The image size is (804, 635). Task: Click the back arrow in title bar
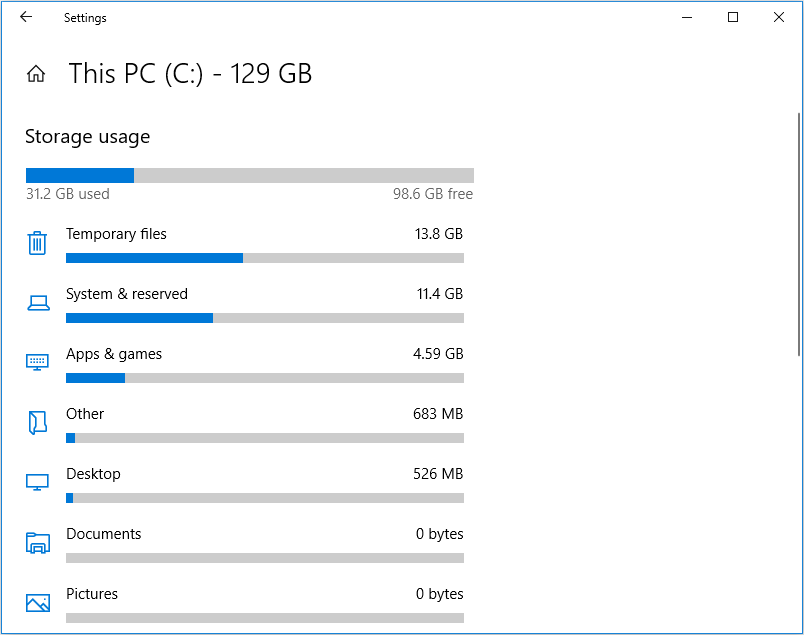(25, 17)
